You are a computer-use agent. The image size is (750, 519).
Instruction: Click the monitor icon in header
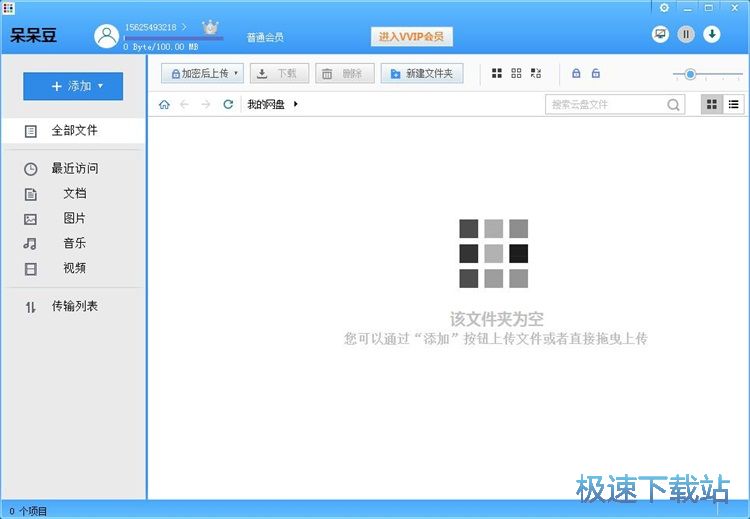pyautogui.click(x=660, y=34)
